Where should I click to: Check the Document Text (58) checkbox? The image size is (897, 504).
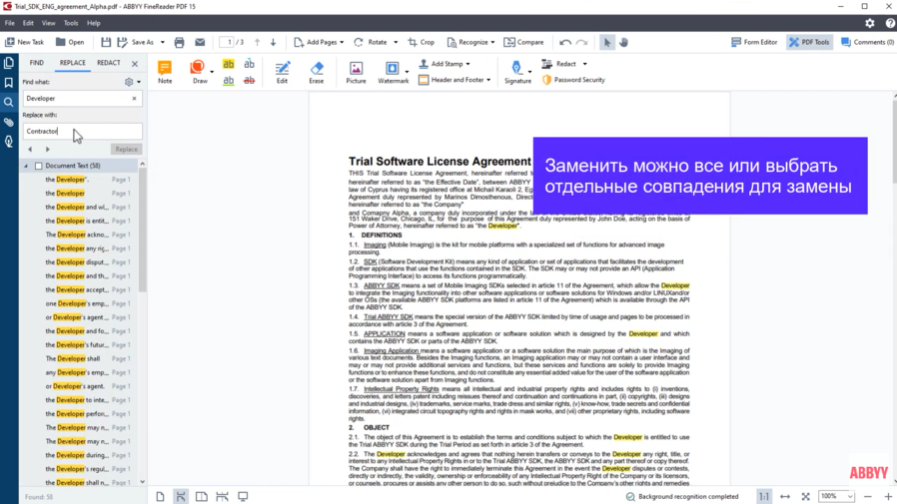[x=39, y=166]
